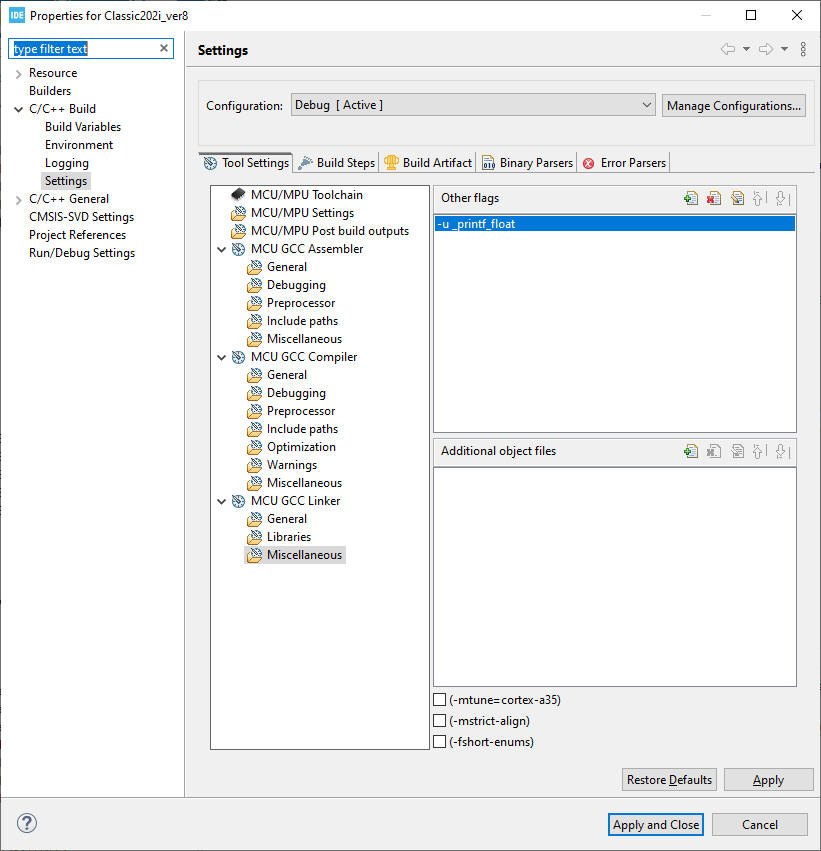The width and height of the screenshot is (821, 851).
Task: Toggle the -mstrict-align checkbox
Action: (x=440, y=721)
